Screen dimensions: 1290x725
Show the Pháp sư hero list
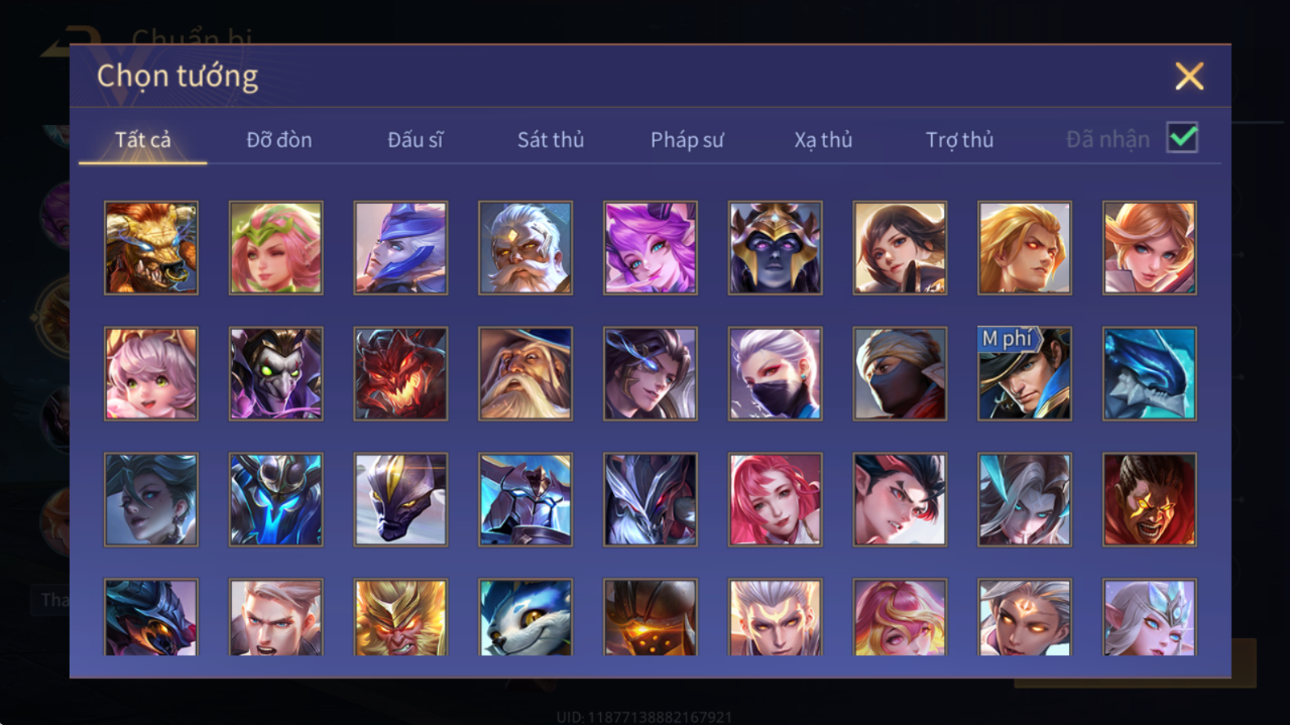687,140
